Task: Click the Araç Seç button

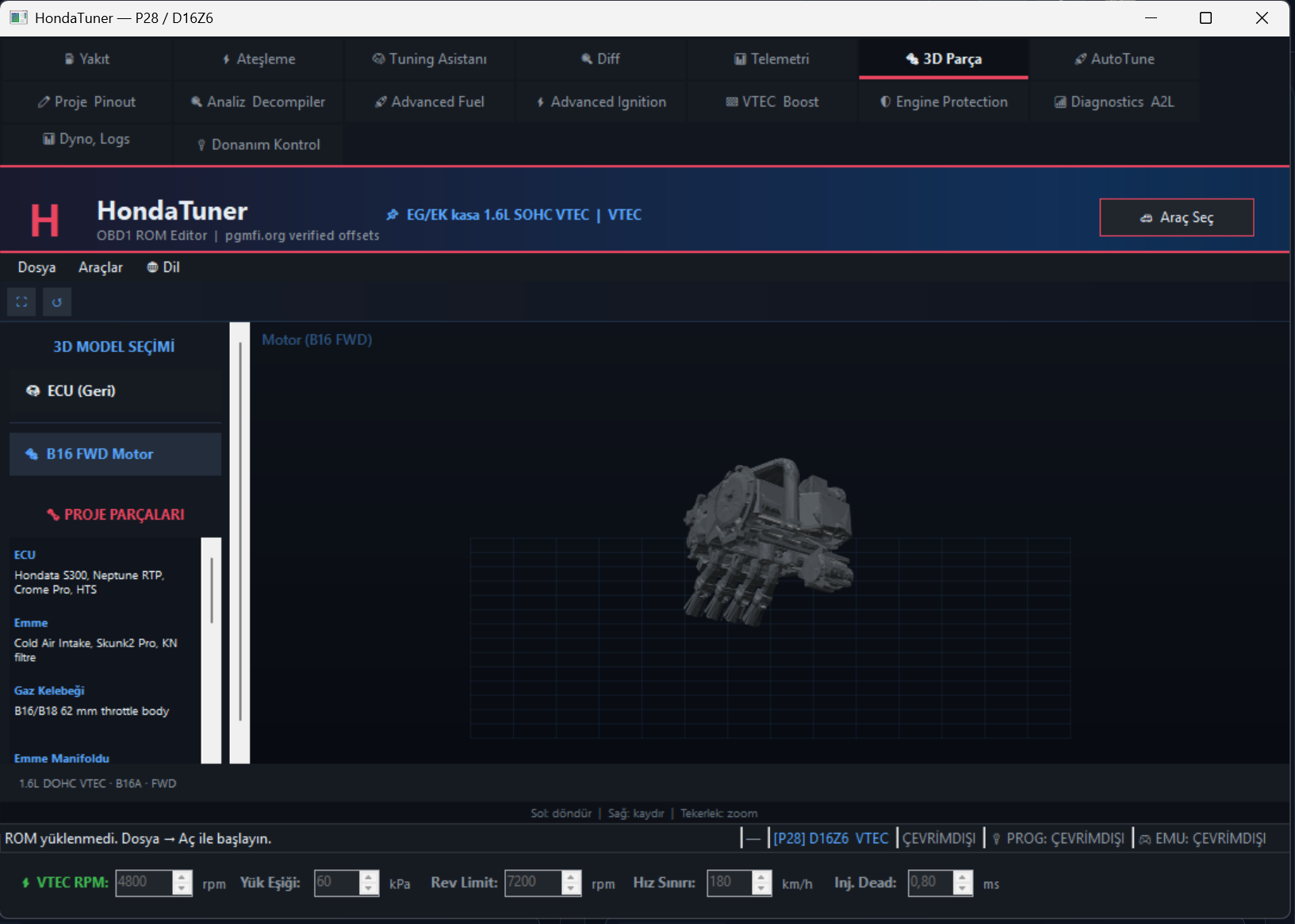Action: (x=1177, y=217)
